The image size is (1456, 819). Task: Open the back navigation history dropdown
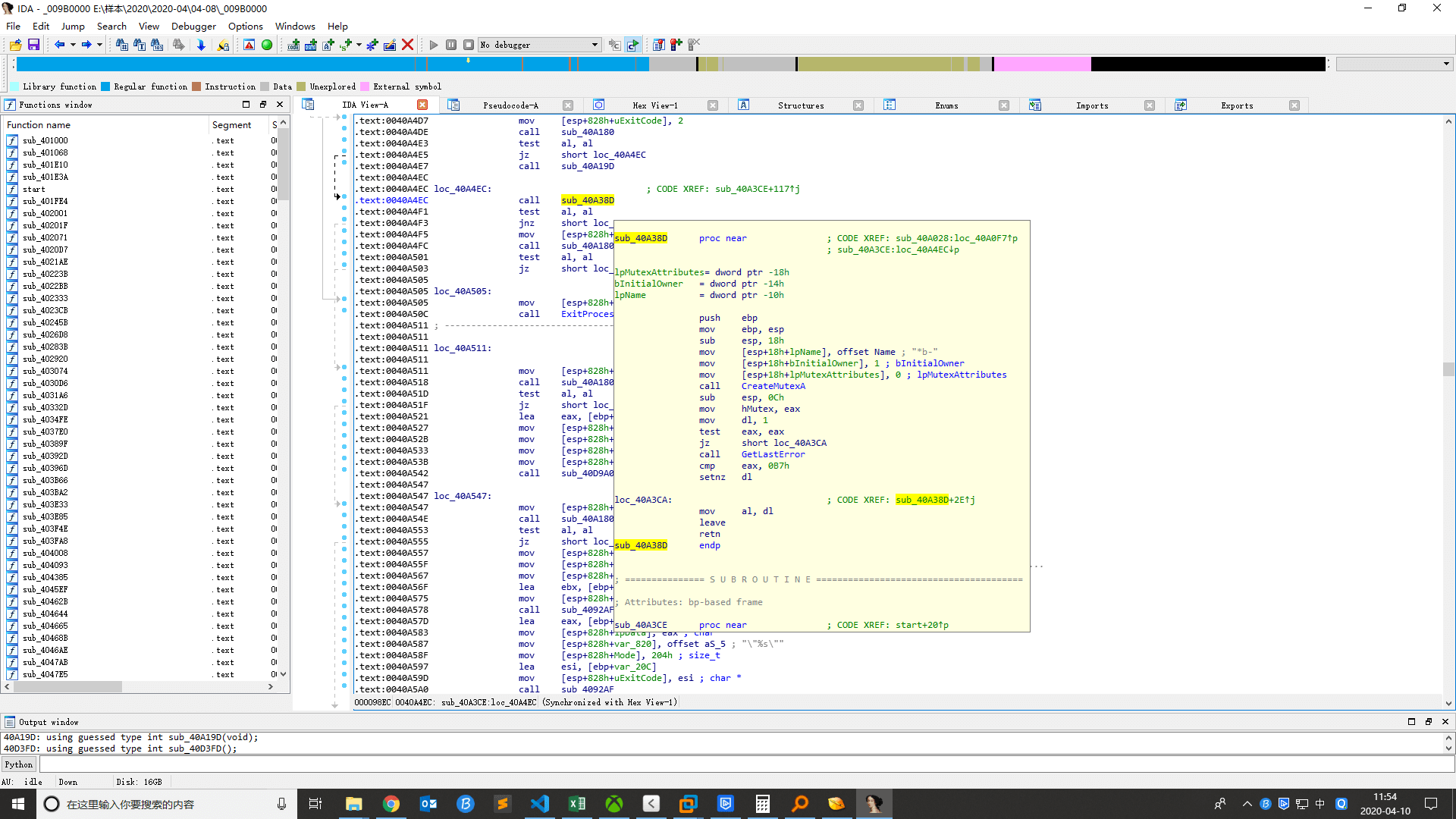tap(73, 45)
